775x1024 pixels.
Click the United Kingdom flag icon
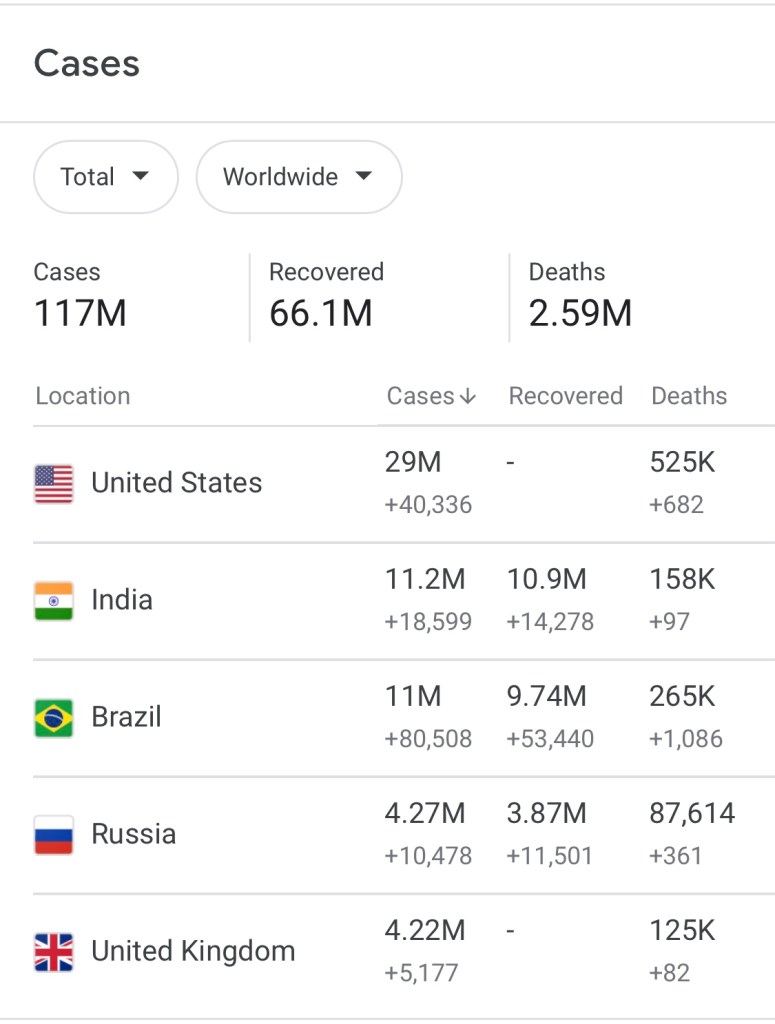[x=54, y=952]
